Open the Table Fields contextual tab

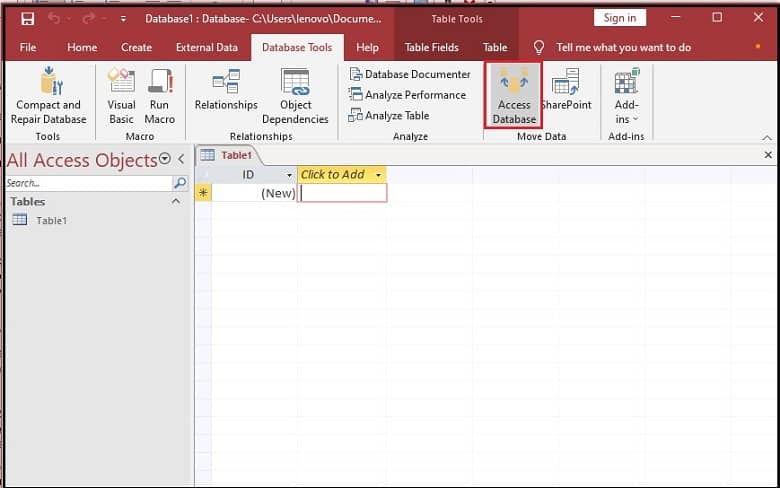[431, 47]
